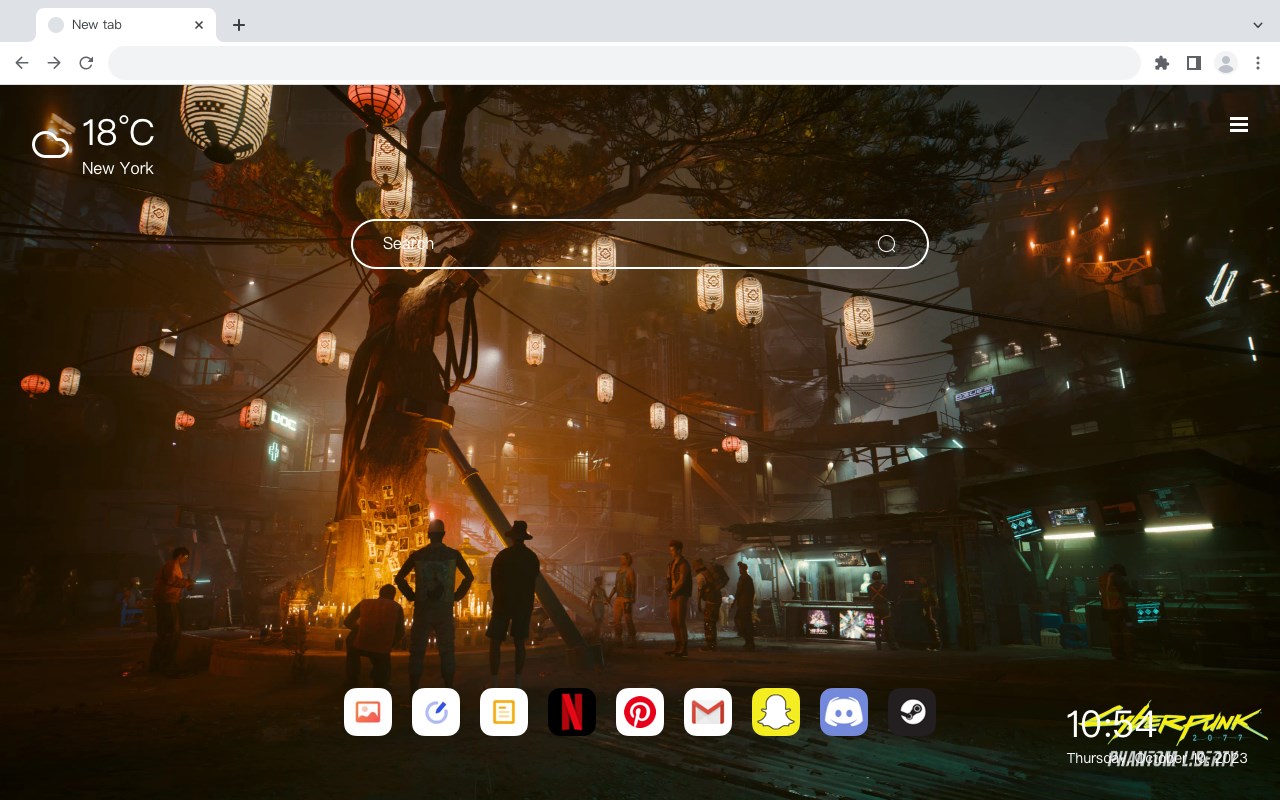Click the New York location label
Viewport: 1280px width, 800px height.
(x=118, y=168)
